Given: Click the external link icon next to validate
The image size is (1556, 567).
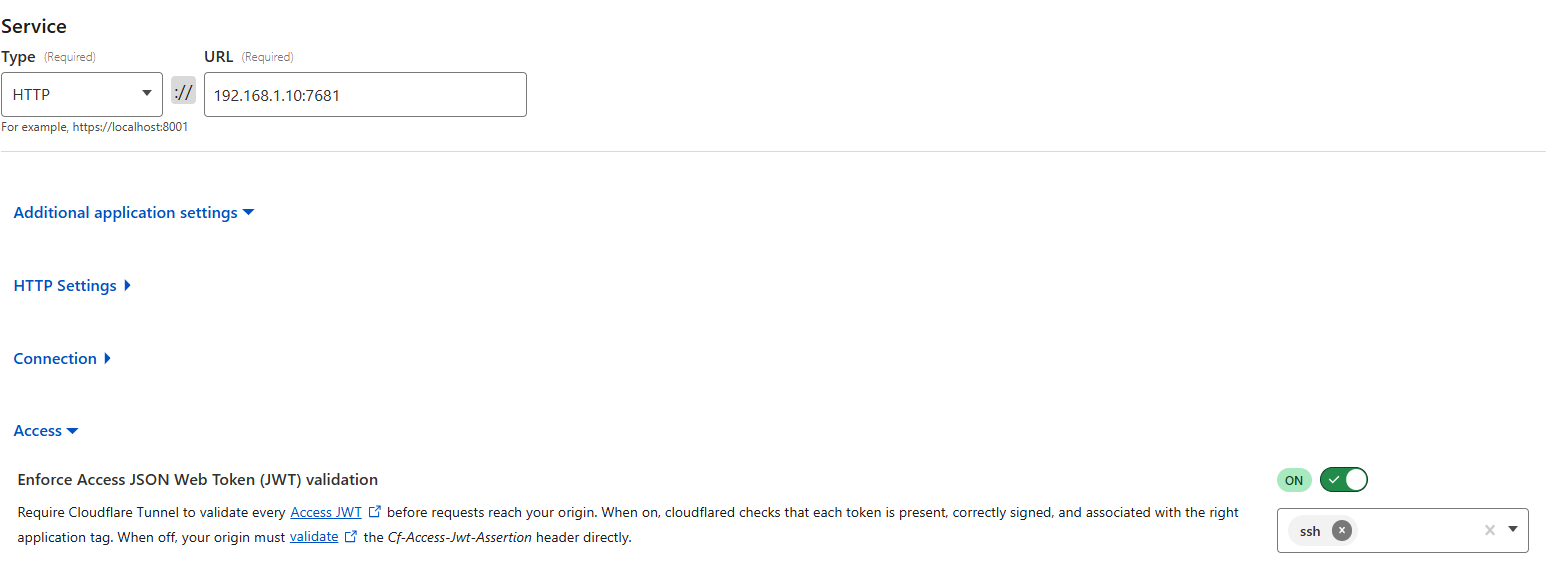Looking at the screenshot, I should coord(351,537).
